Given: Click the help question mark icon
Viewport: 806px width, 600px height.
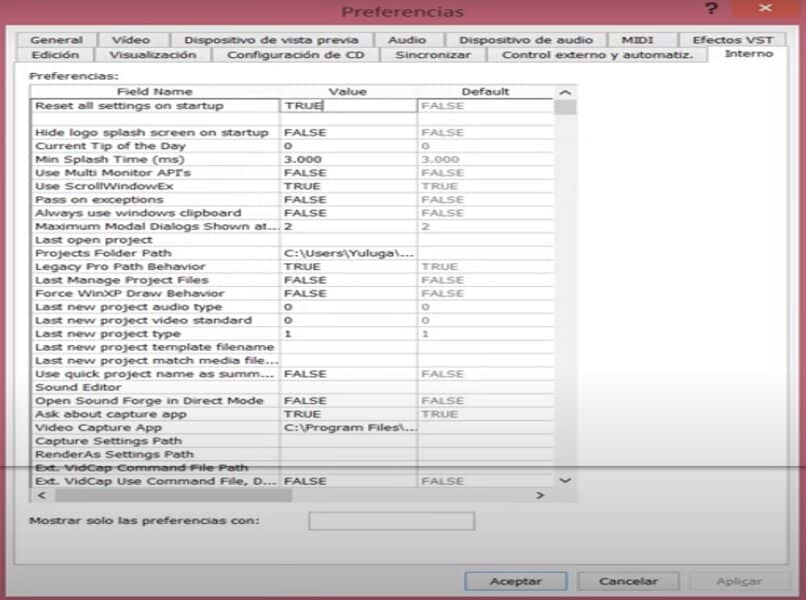Looking at the screenshot, I should coord(711,9).
